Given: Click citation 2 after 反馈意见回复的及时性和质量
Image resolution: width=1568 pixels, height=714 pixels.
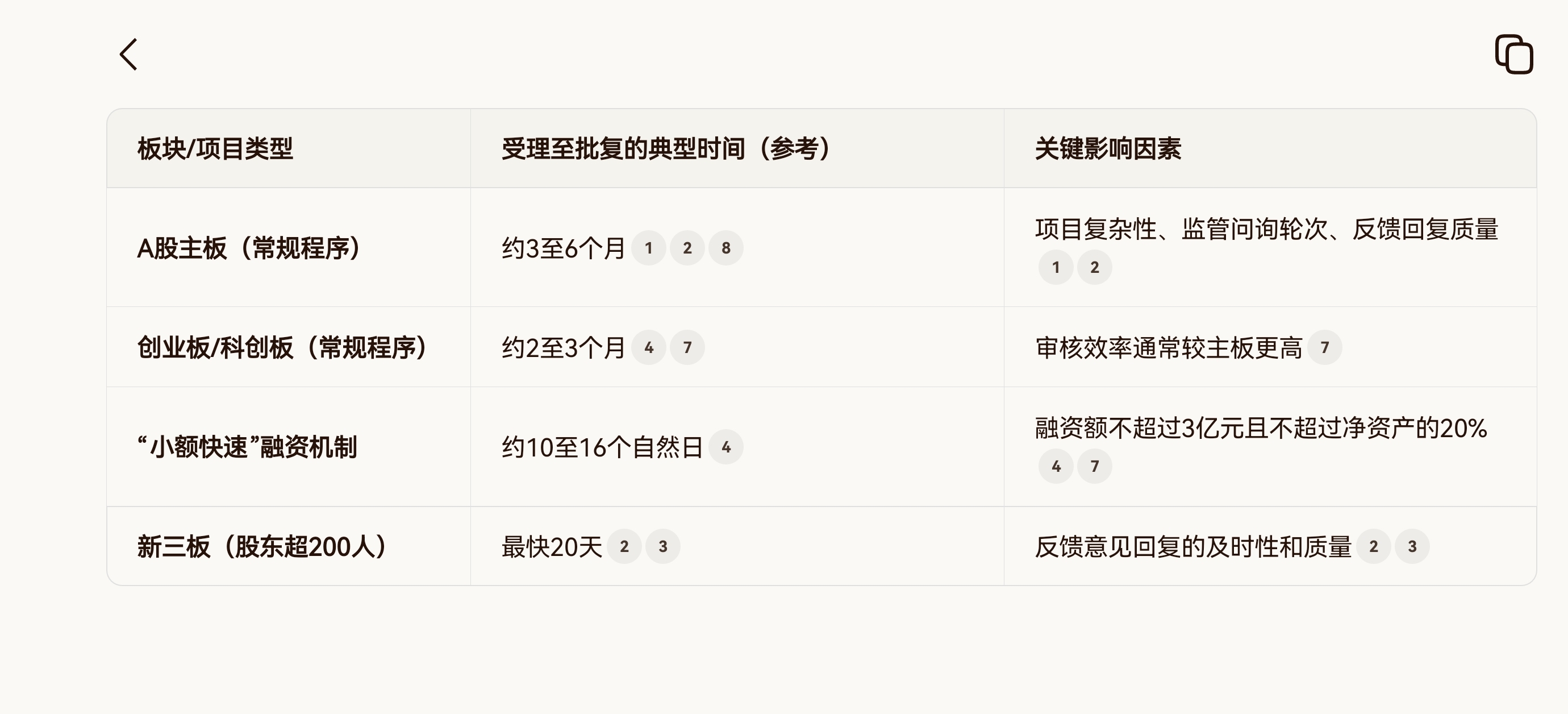Looking at the screenshot, I should 1373,546.
